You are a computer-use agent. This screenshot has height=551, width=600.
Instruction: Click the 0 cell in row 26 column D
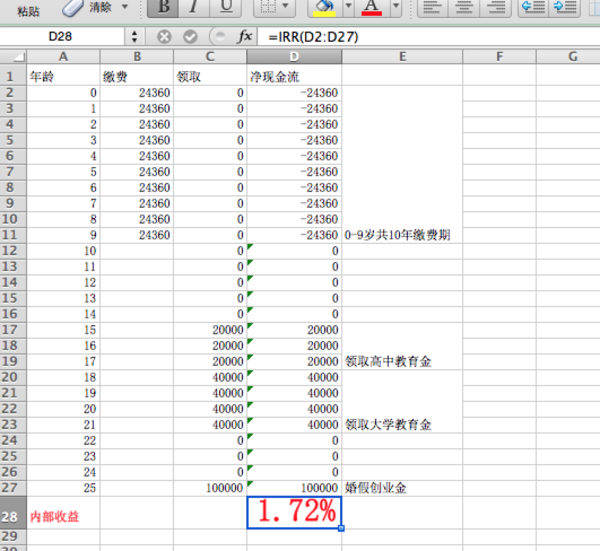click(294, 472)
